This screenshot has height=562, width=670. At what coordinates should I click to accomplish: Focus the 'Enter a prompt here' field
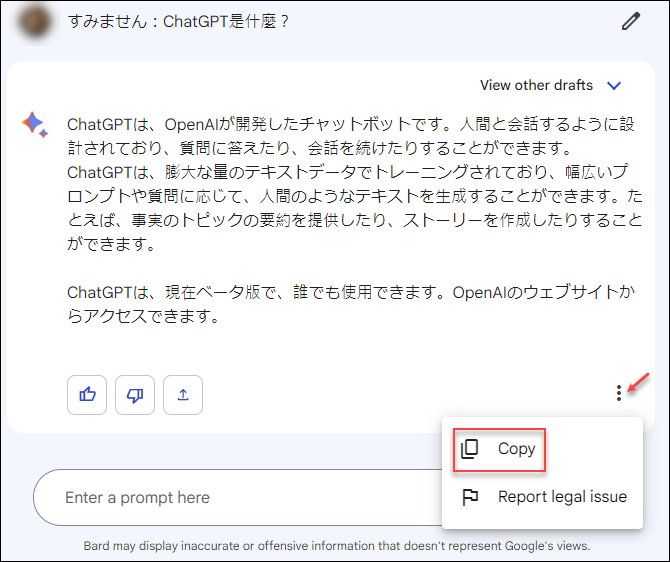239,497
